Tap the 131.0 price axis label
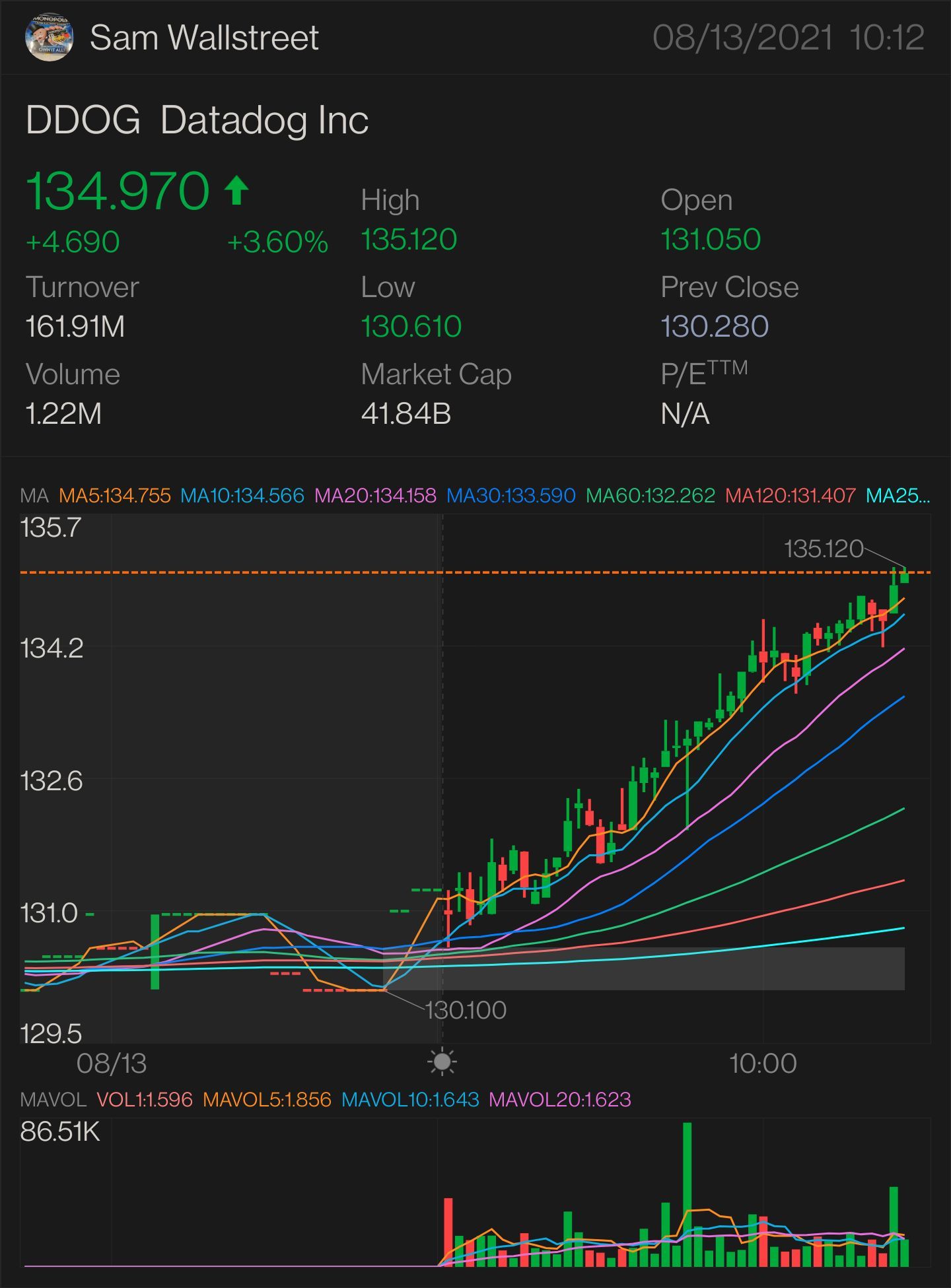The image size is (951, 1288). click(x=49, y=914)
